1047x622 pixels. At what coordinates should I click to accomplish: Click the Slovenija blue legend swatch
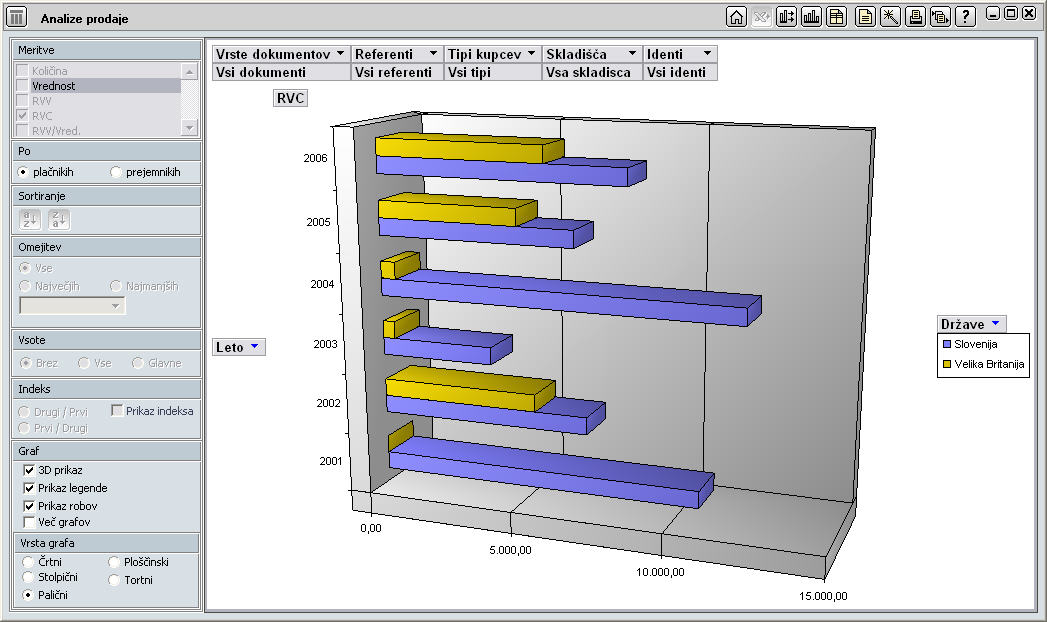[947, 344]
